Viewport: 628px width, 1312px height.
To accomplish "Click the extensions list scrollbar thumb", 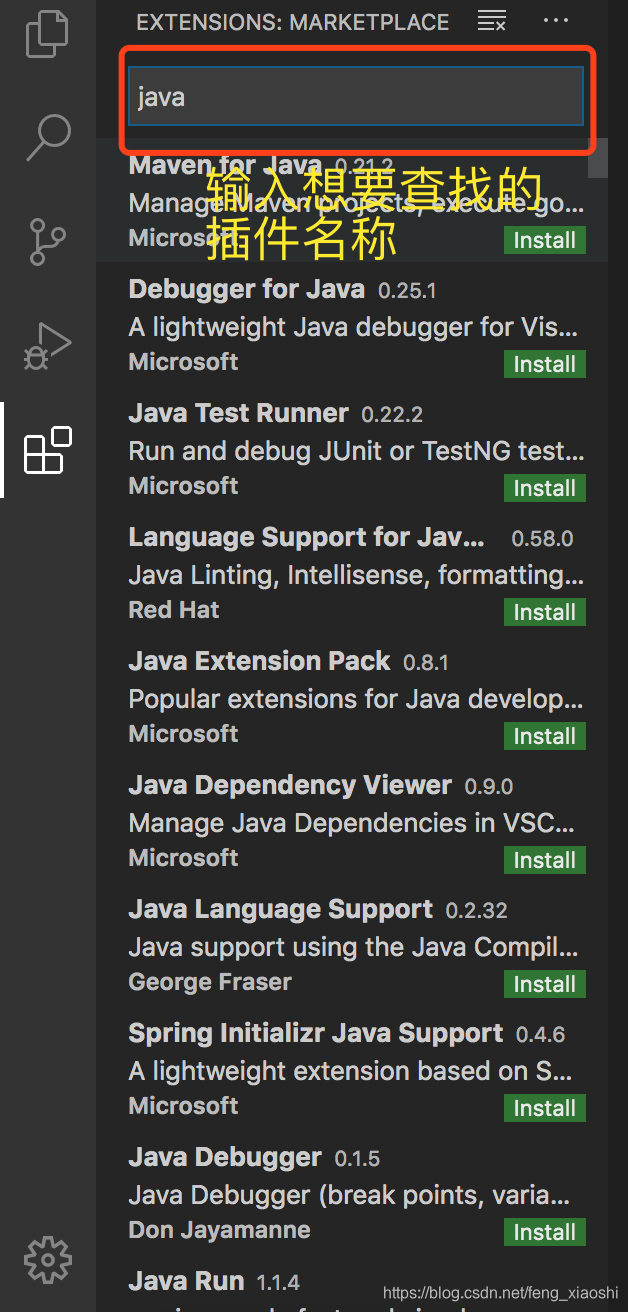I will [598, 158].
